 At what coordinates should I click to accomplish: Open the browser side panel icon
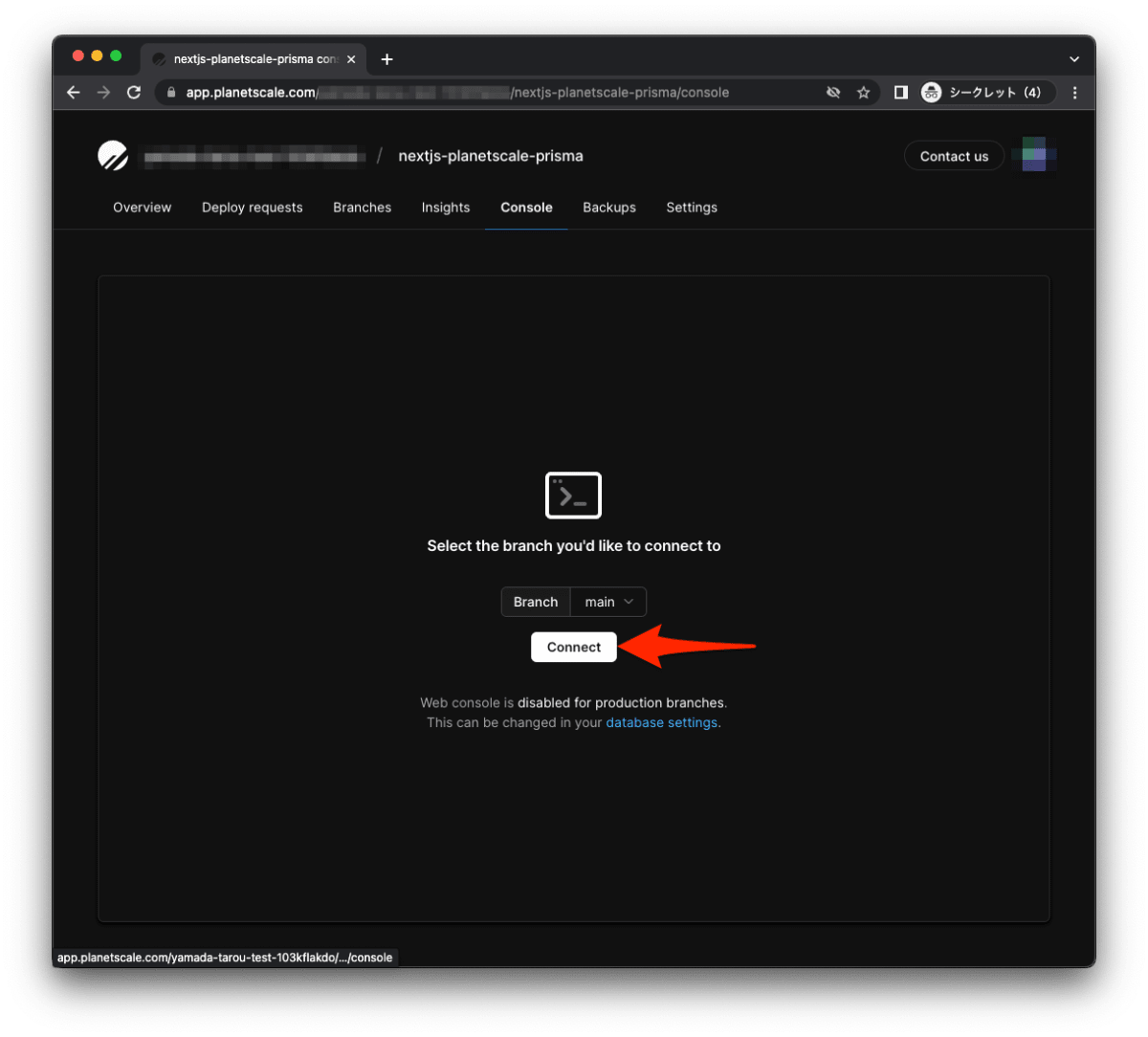click(900, 92)
